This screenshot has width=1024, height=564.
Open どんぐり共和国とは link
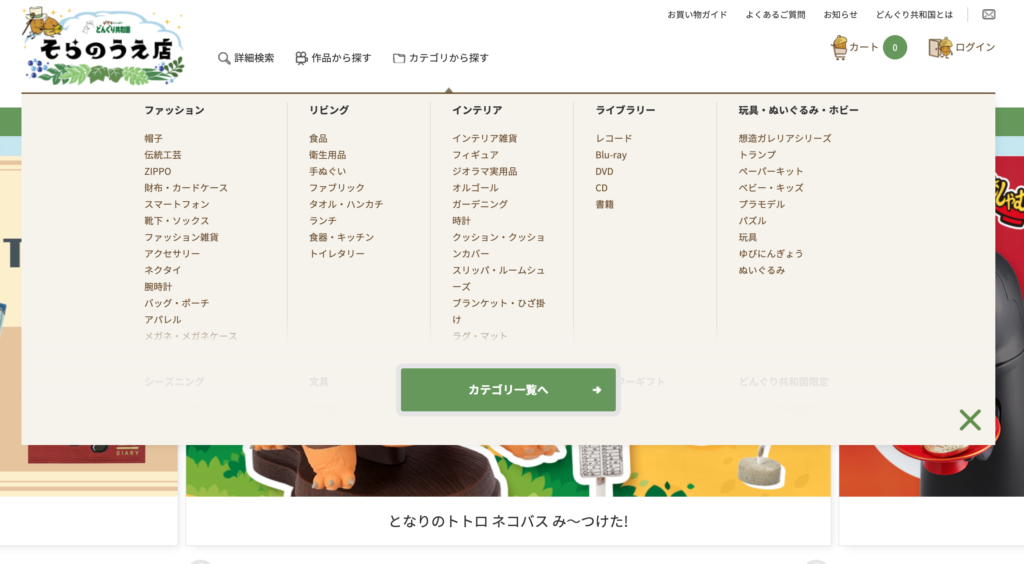click(914, 15)
